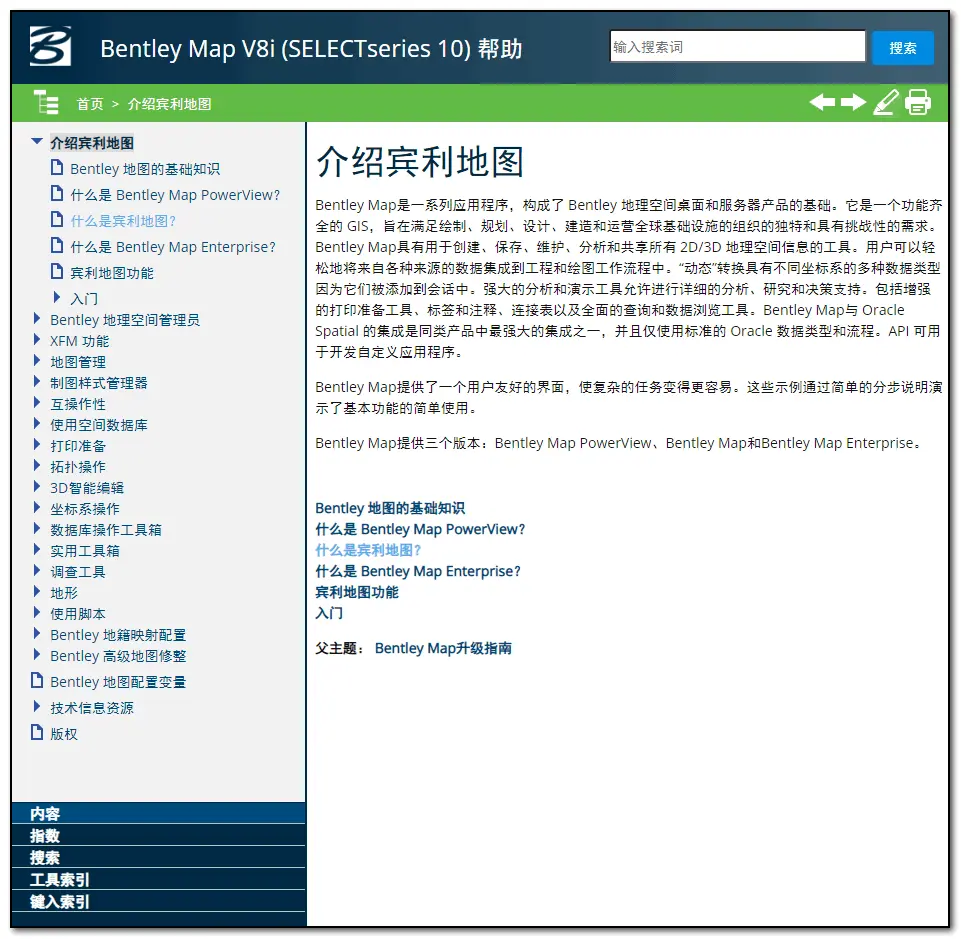Expand the 地图管理 node
Screen dimensions: 961x939
[37, 360]
